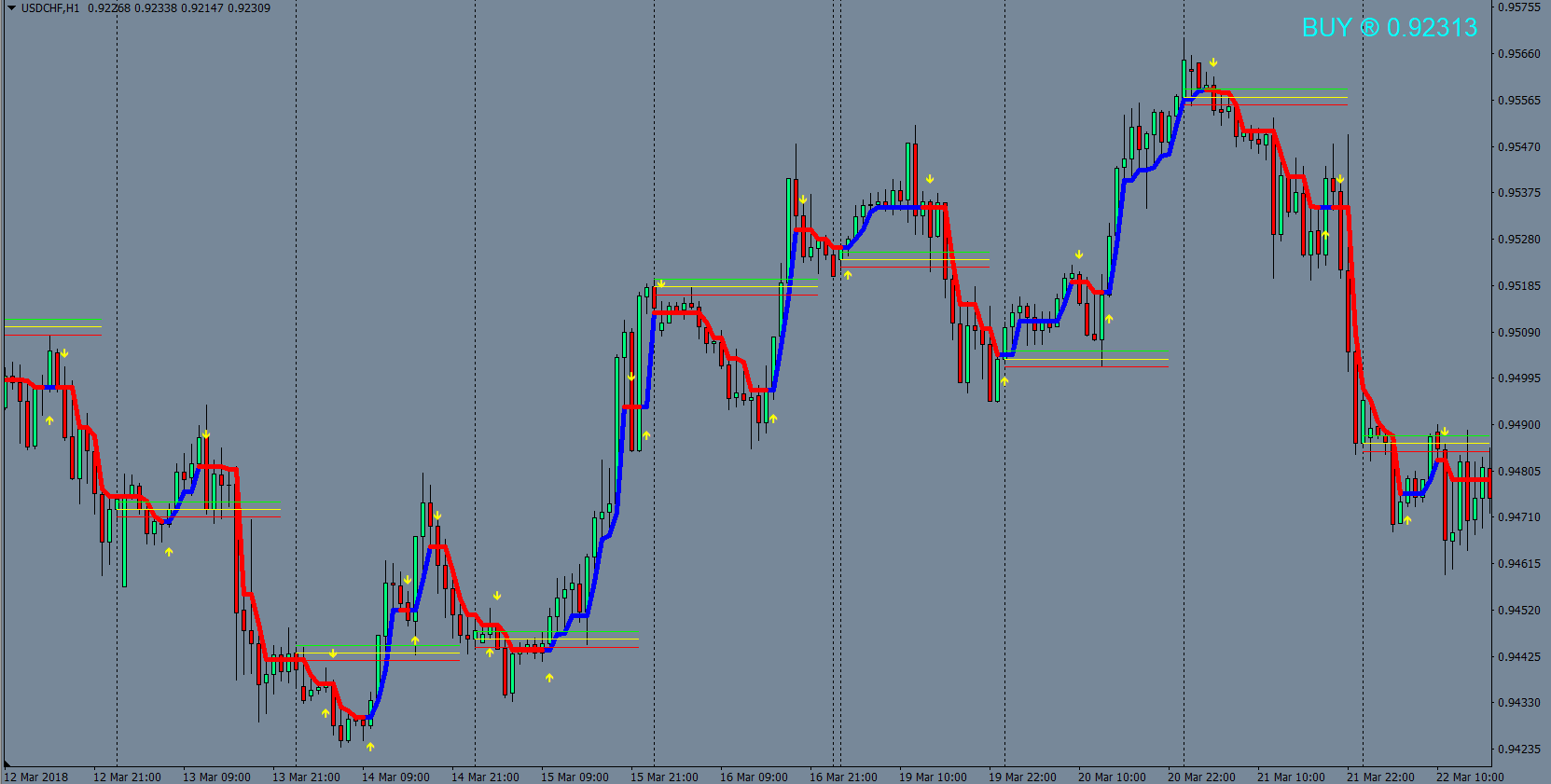Click the 15 Mar 21:00 time label
Screen dimensions: 1551x784
[x=664, y=777]
